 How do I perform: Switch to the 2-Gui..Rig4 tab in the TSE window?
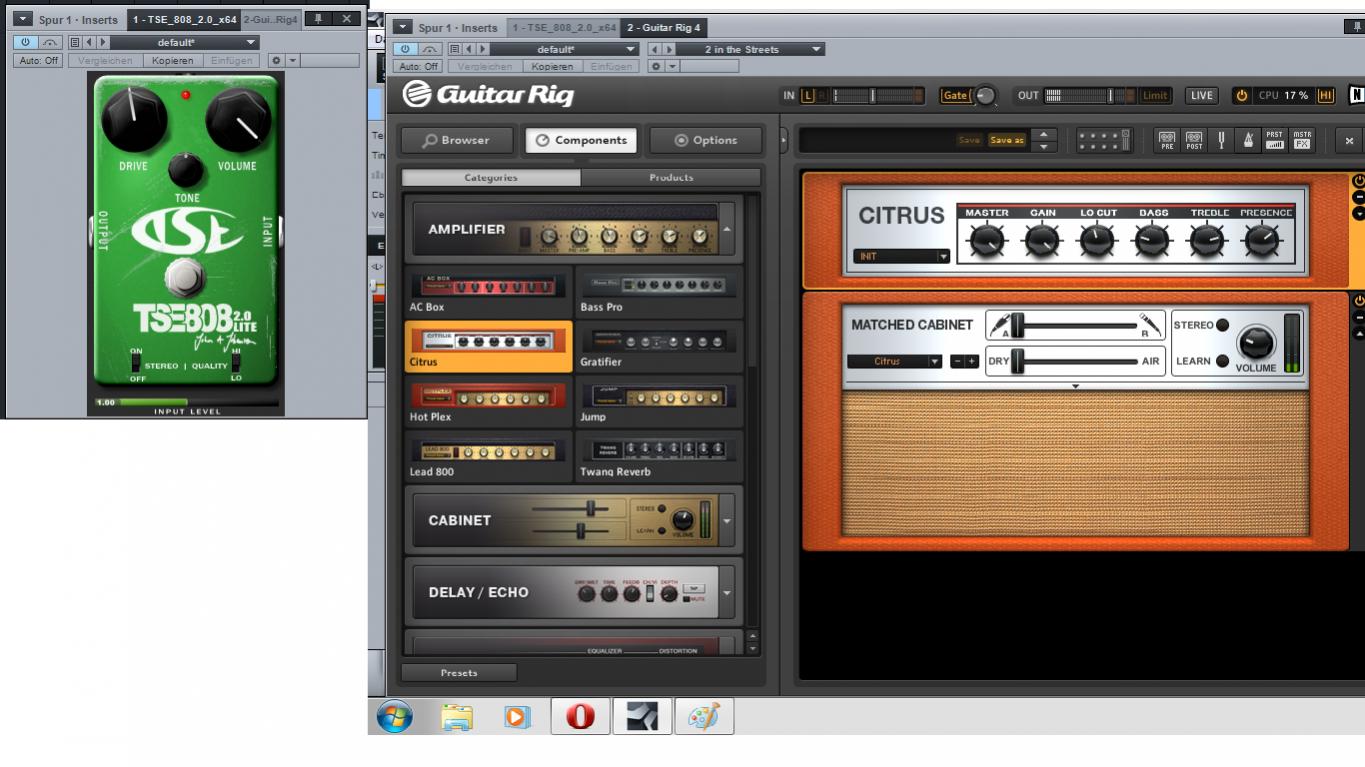pyautogui.click(x=271, y=19)
